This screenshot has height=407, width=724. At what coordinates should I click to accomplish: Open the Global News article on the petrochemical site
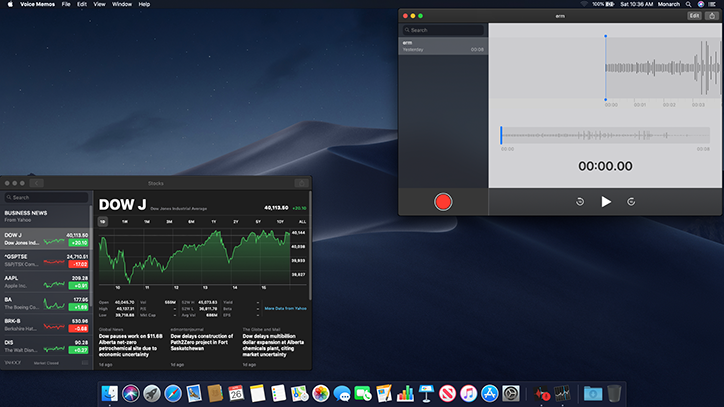pyautogui.click(x=131, y=346)
